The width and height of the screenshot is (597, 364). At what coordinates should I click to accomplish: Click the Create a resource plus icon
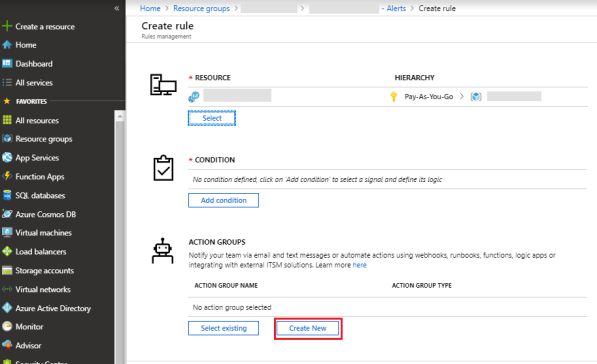tap(7, 26)
